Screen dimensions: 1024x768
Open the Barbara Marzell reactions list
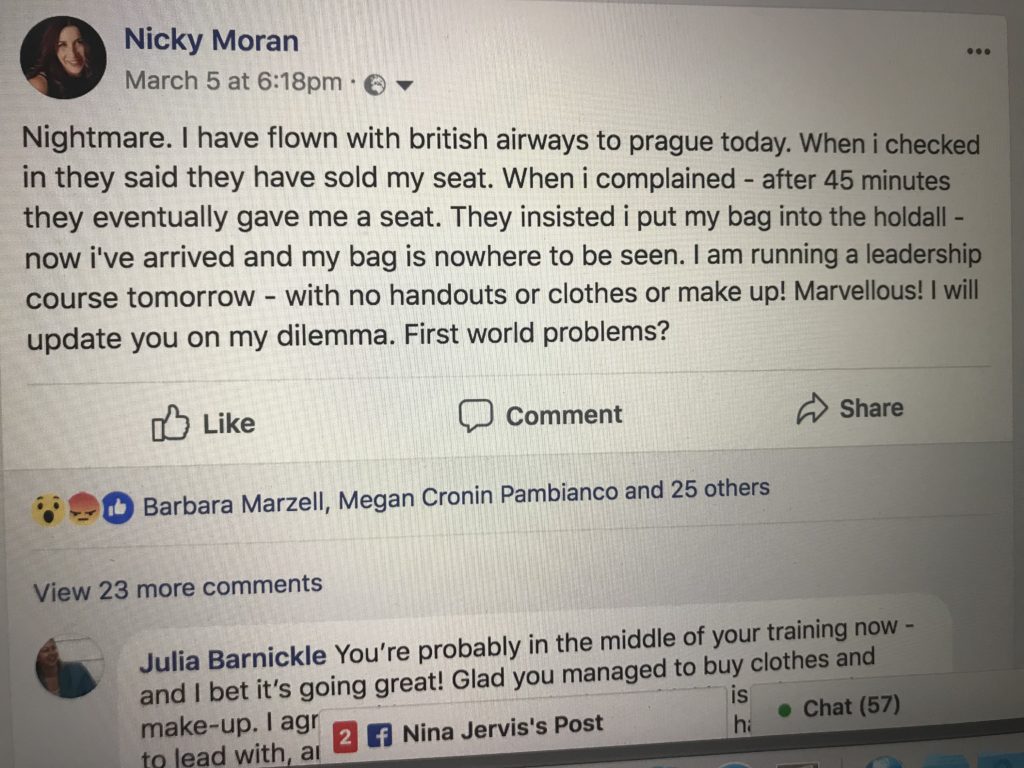coord(456,496)
